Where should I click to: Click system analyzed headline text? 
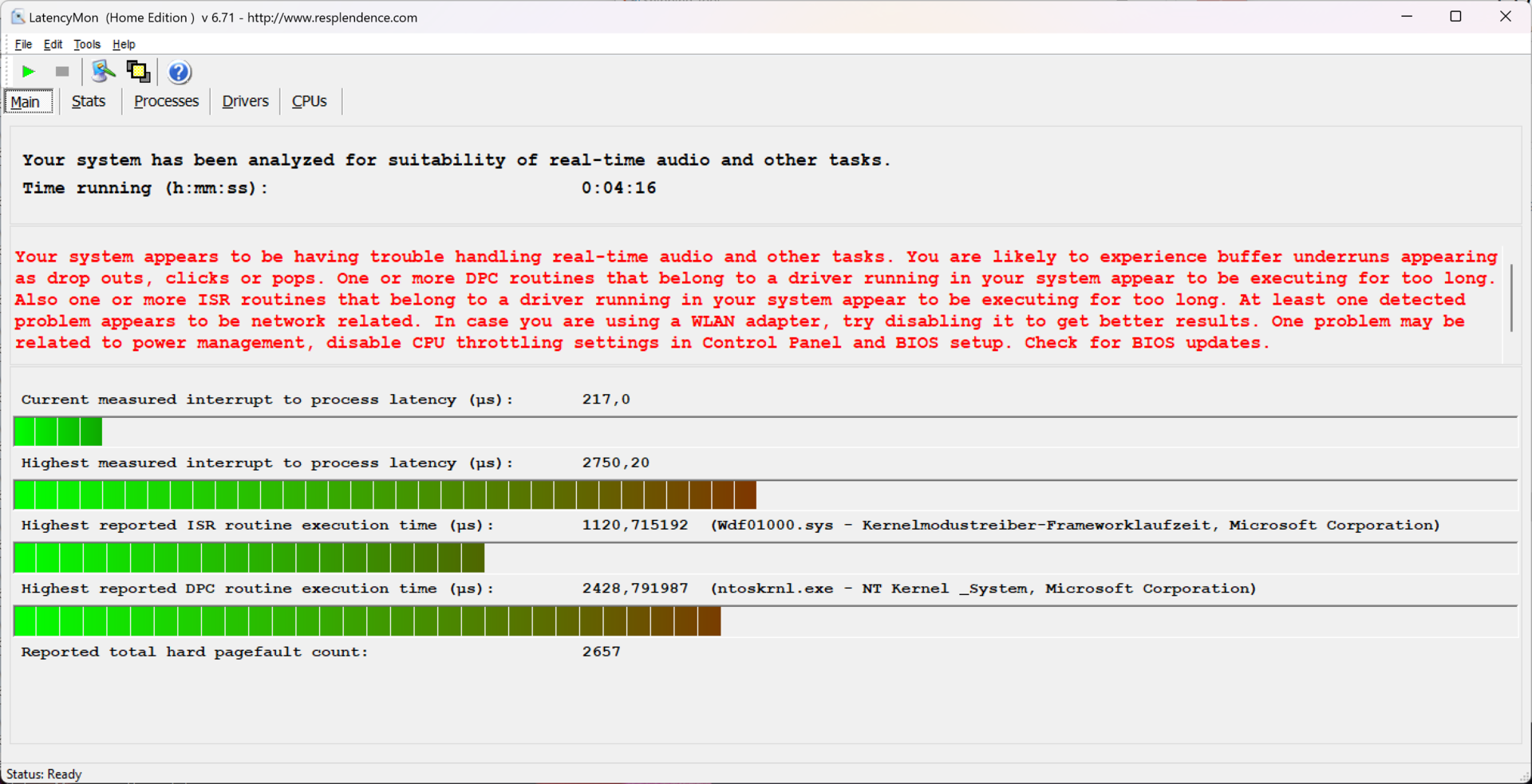pyautogui.click(x=456, y=160)
